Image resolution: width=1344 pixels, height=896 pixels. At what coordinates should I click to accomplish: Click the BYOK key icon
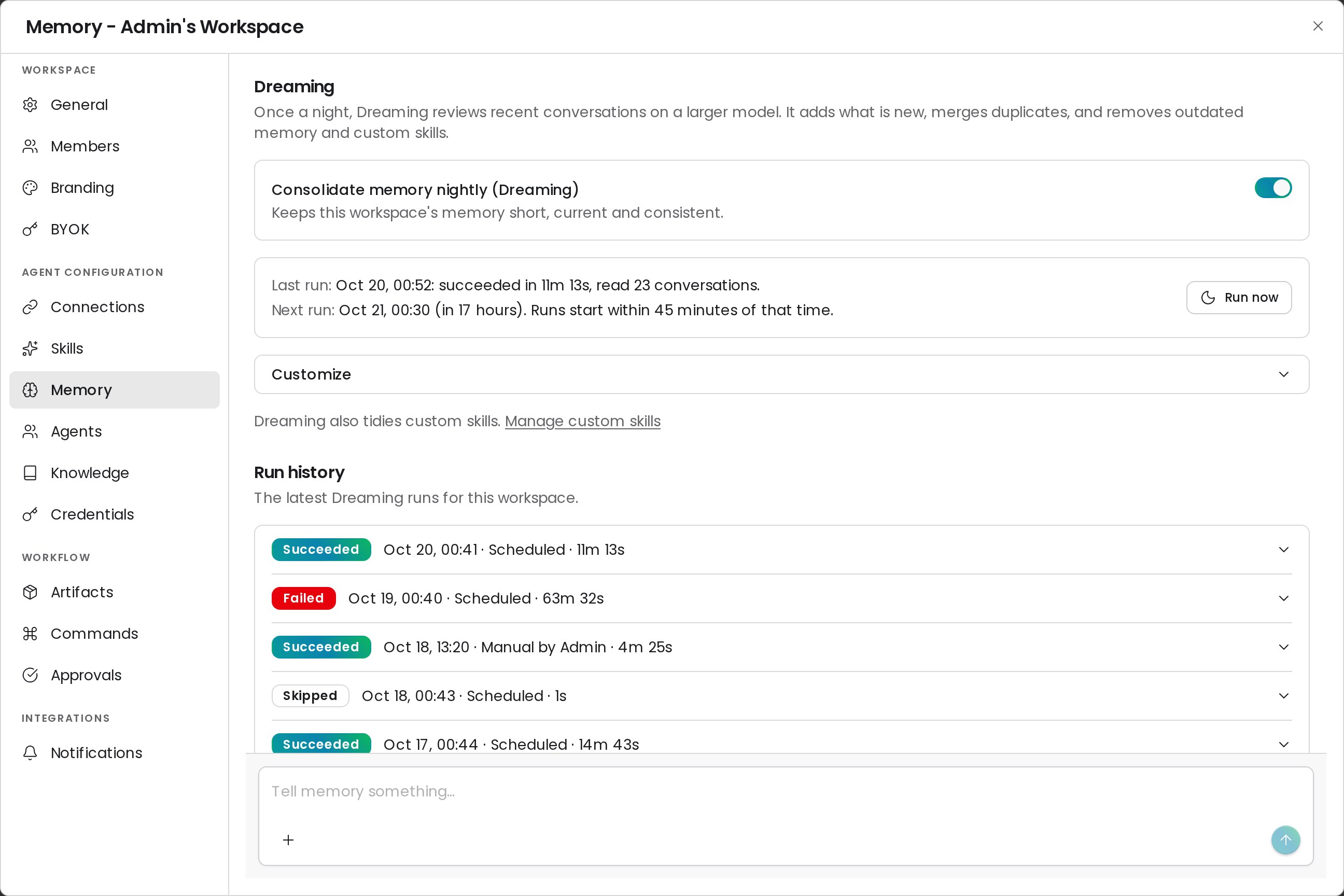tap(30, 229)
